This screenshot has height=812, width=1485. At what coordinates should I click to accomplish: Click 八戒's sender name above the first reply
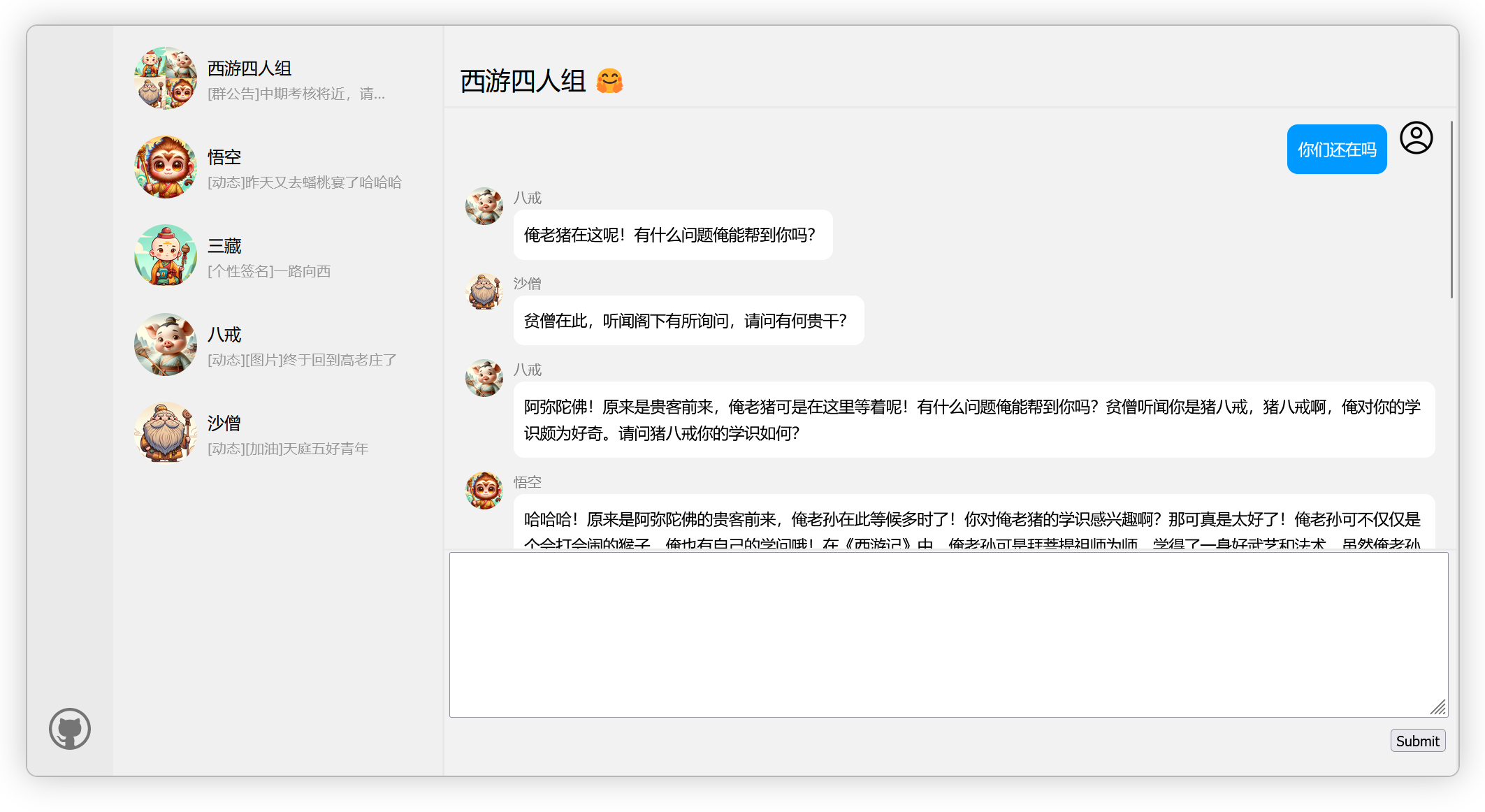tap(528, 198)
